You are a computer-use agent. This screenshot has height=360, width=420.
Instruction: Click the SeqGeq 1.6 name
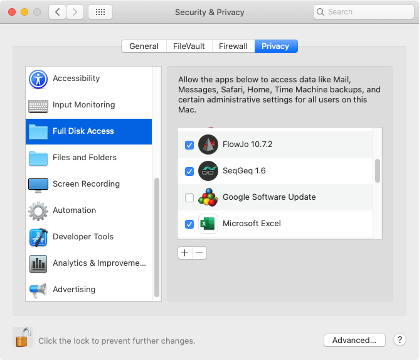coord(244,171)
